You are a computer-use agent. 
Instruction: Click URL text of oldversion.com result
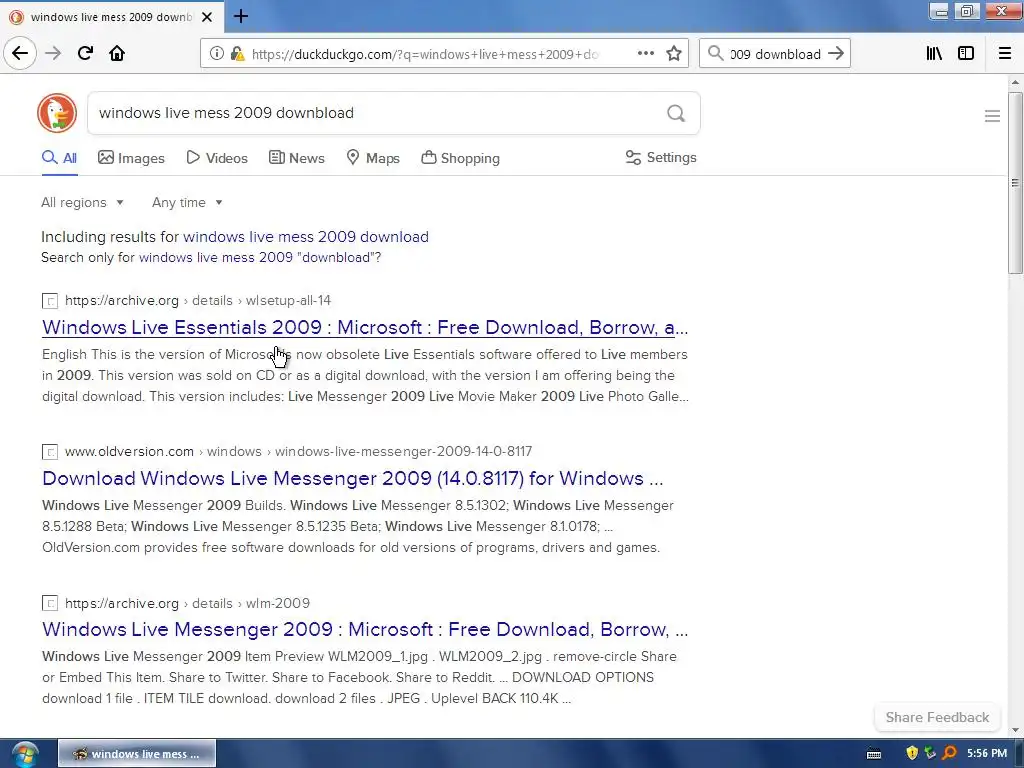pyautogui.click(x=298, y=452)
